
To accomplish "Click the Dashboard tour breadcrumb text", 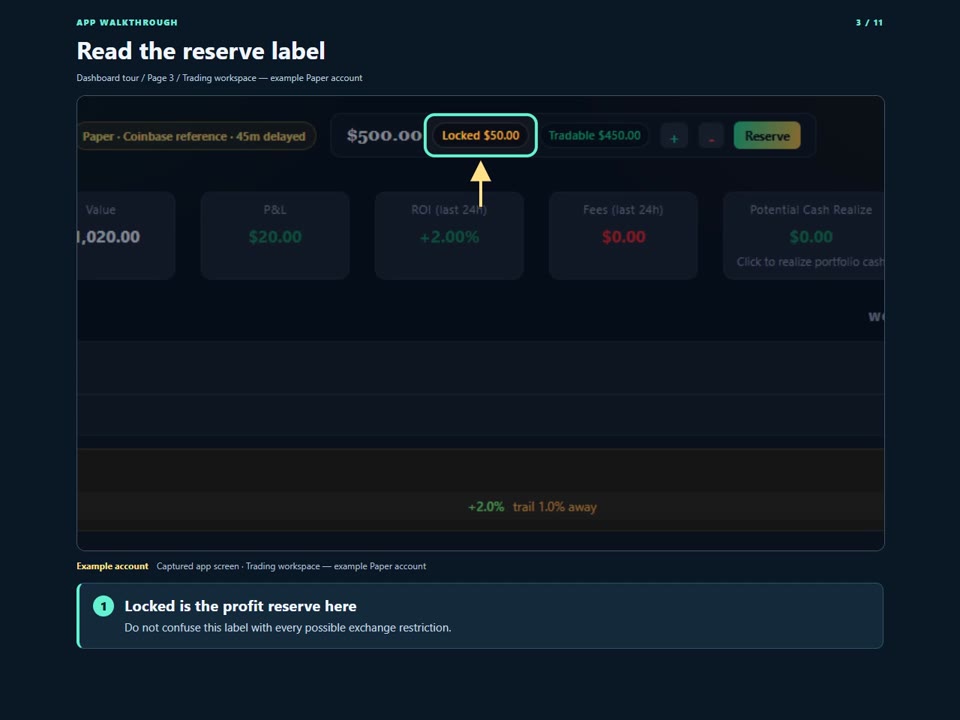I will click(108, 78).
